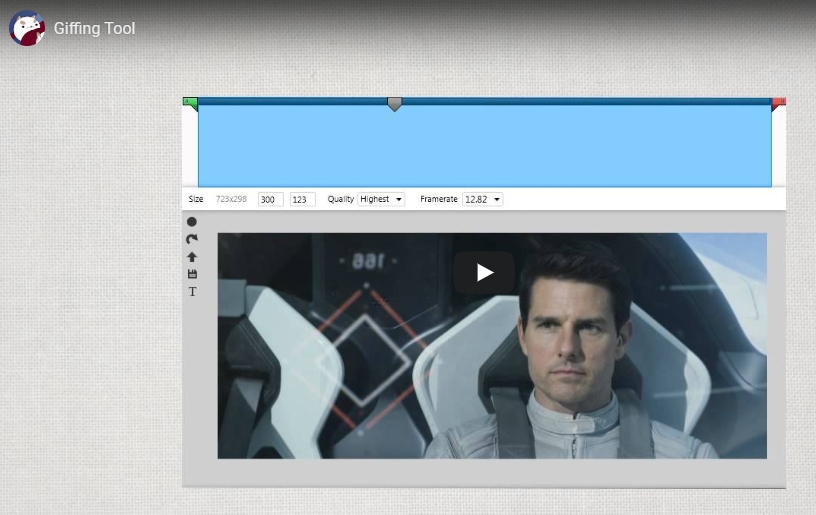Open the Quality dropdown
816x515 pixels.
tap(381, 200)
